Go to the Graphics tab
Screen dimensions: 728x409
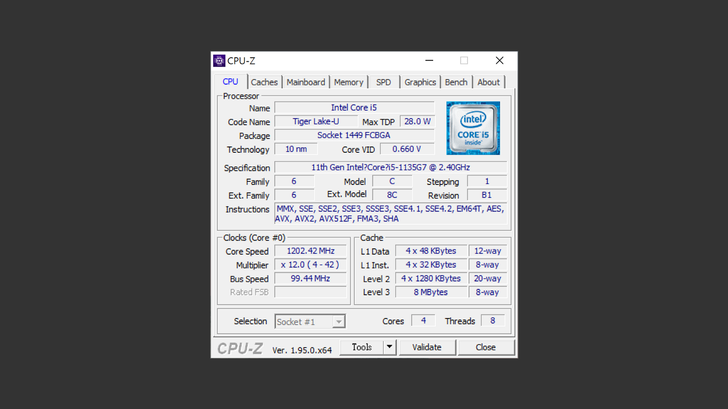[x=420, y=82]
